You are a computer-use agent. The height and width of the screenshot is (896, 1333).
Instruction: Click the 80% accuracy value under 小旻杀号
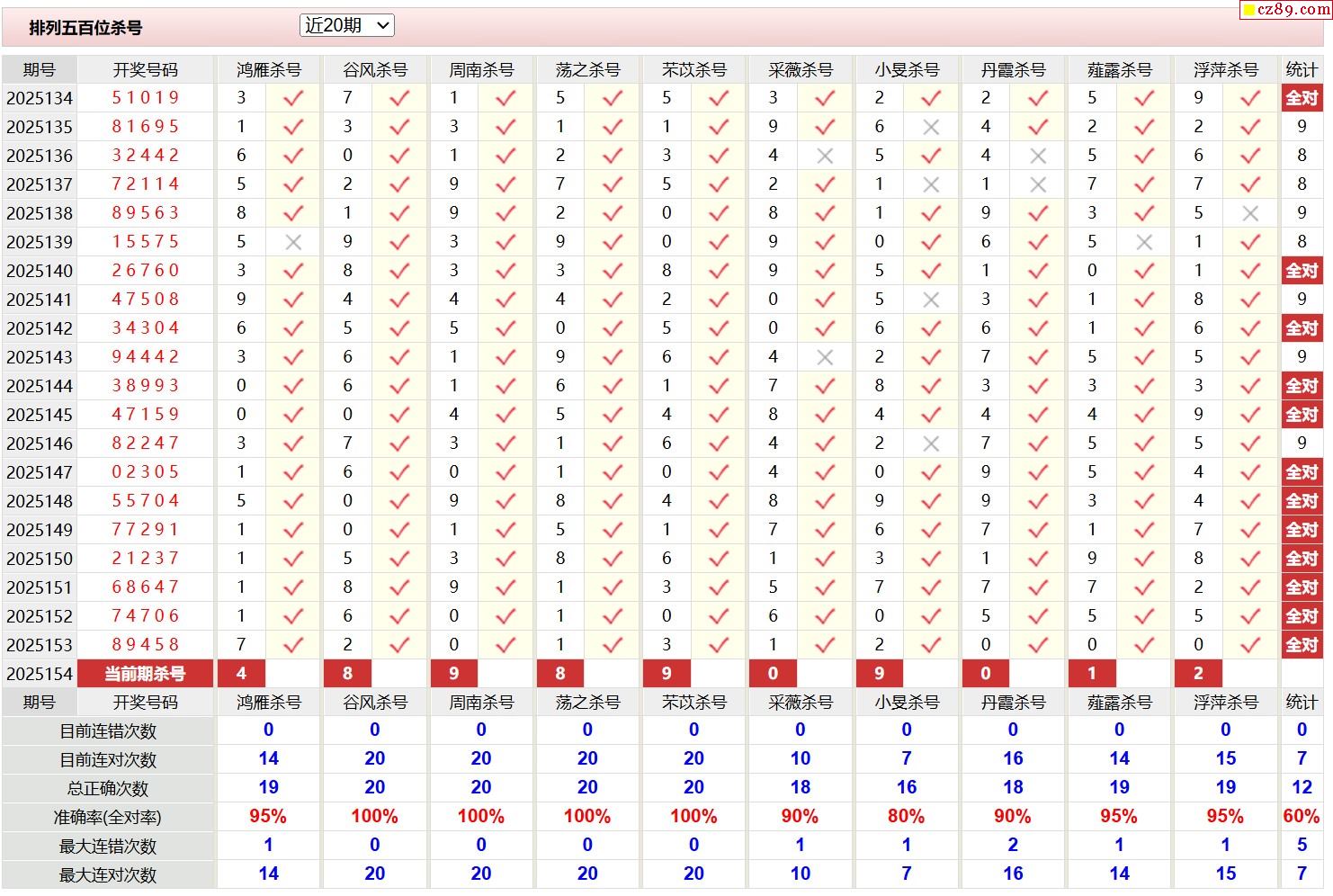(906, 817)
